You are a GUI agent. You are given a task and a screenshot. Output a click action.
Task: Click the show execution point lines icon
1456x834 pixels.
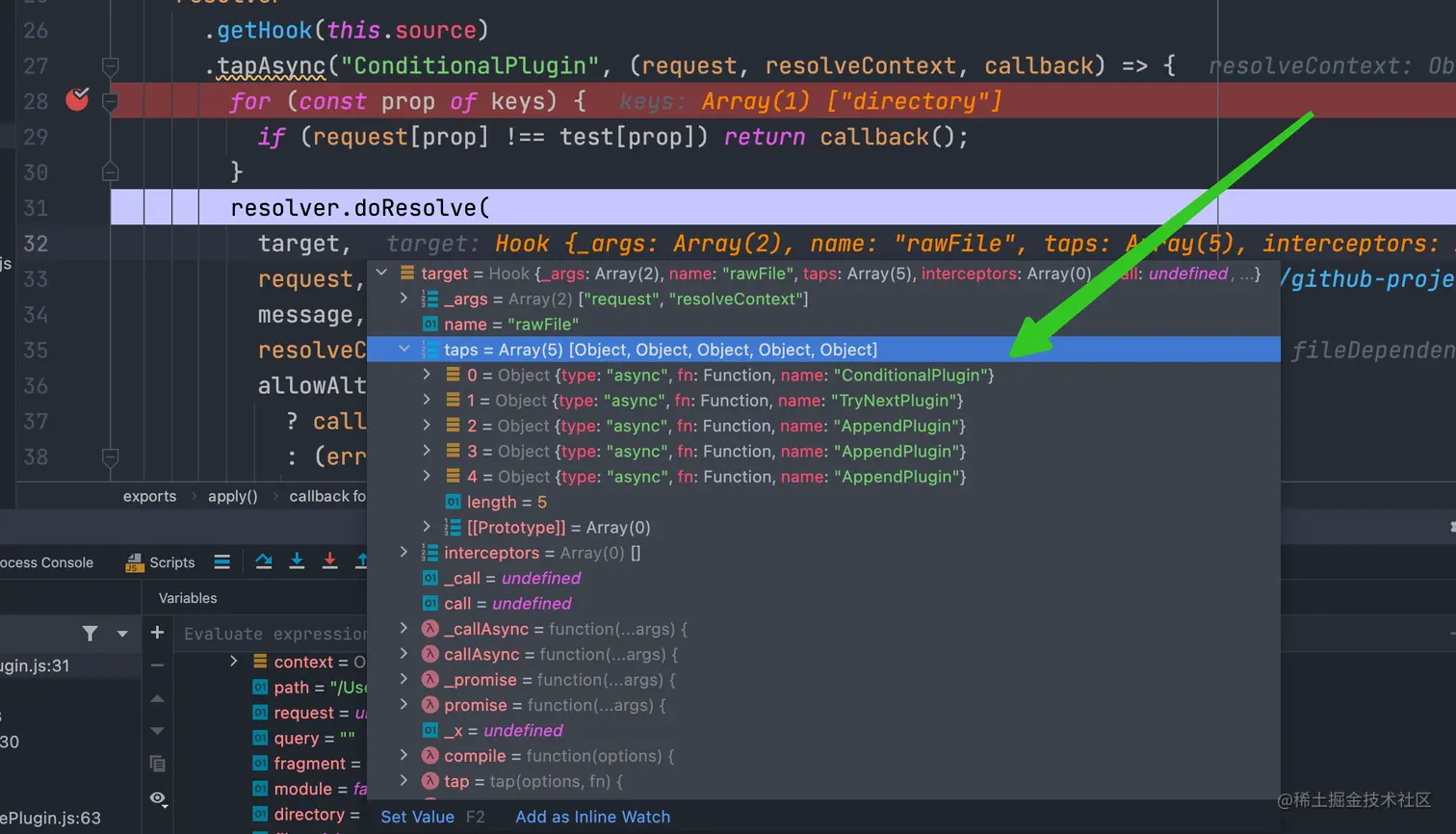(x=222, y=561)
